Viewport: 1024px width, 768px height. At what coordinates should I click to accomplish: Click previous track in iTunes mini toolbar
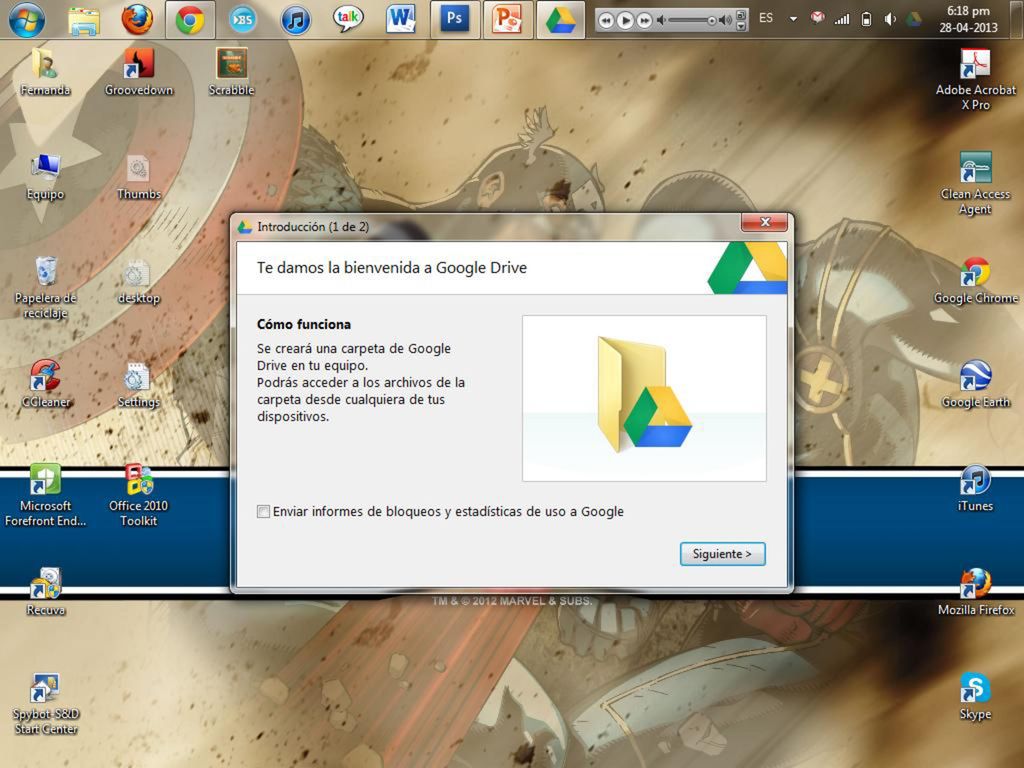click(606, 21)
